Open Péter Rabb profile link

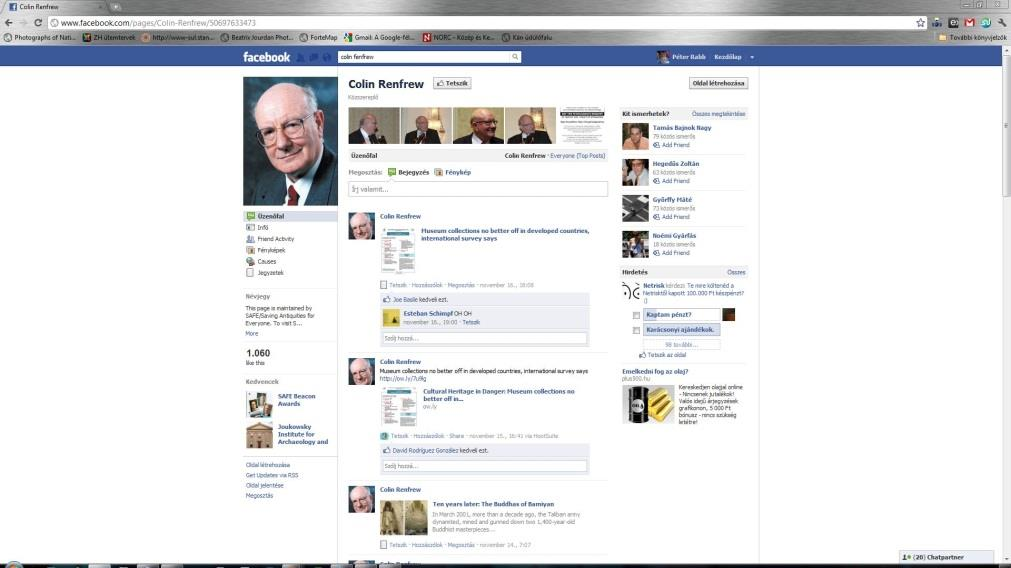(689, 57)
